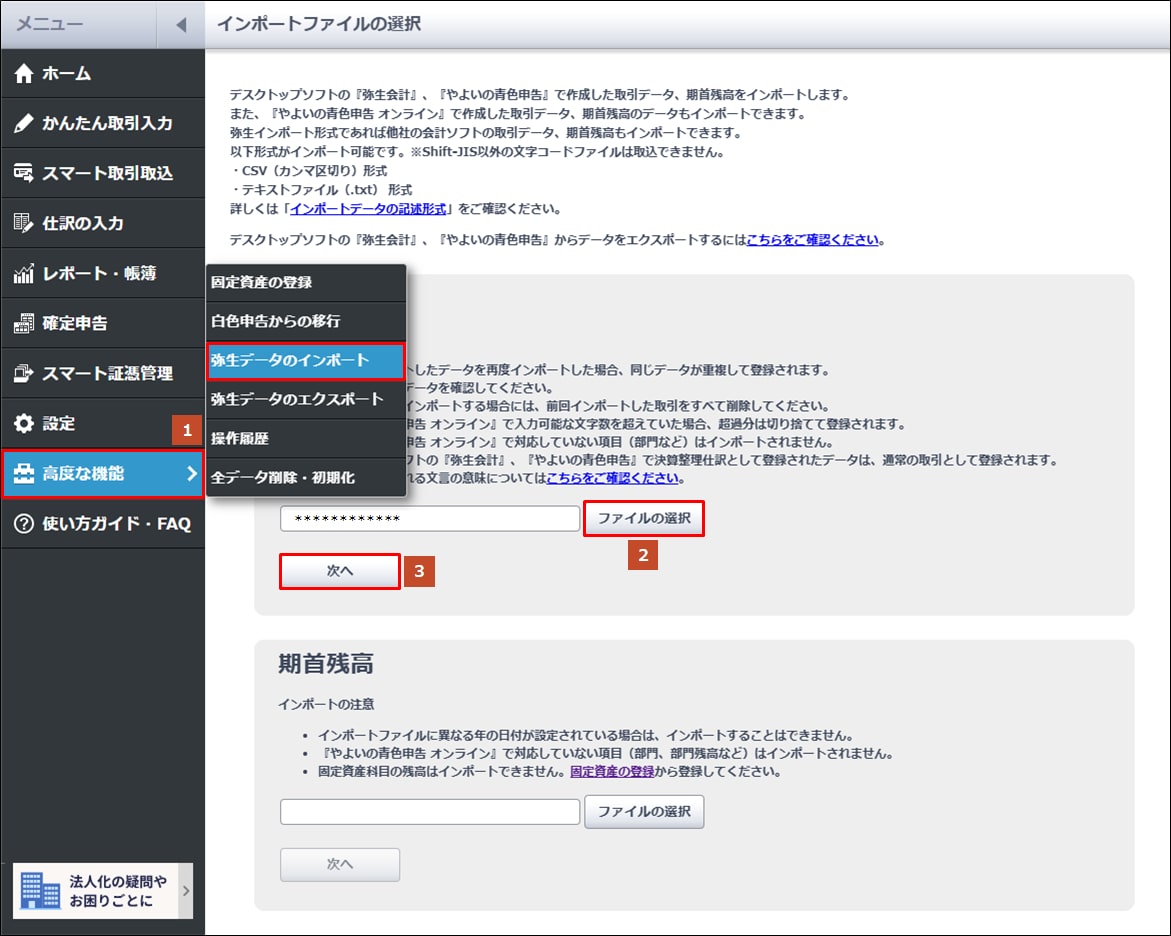The height and width of the screenshot is (936, 1171).
Task: Select 全データ削除・初期化 menu entry
Action: pos(305,477)
